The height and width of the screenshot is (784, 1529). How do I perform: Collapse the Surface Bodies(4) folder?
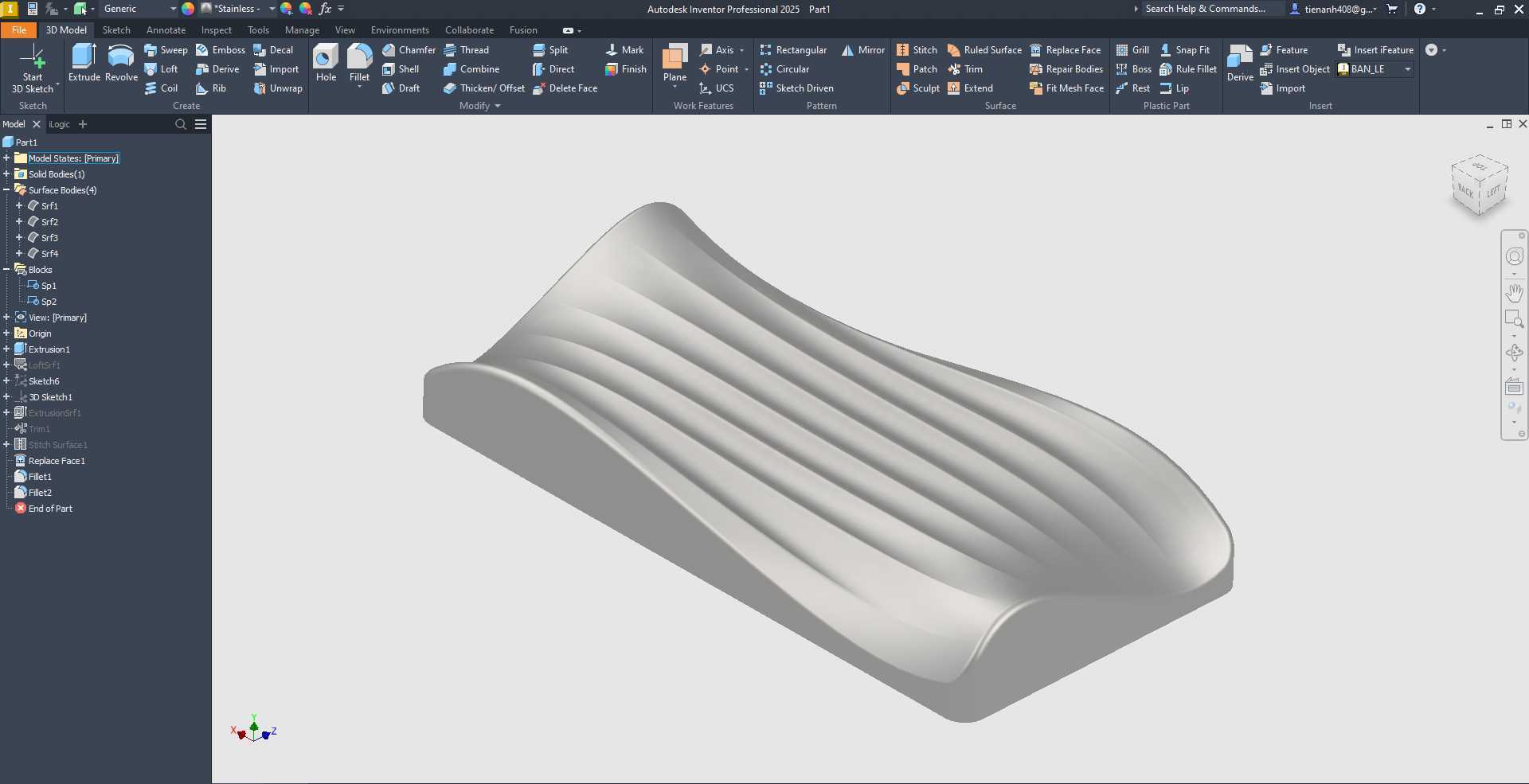(x=6, y=190)
